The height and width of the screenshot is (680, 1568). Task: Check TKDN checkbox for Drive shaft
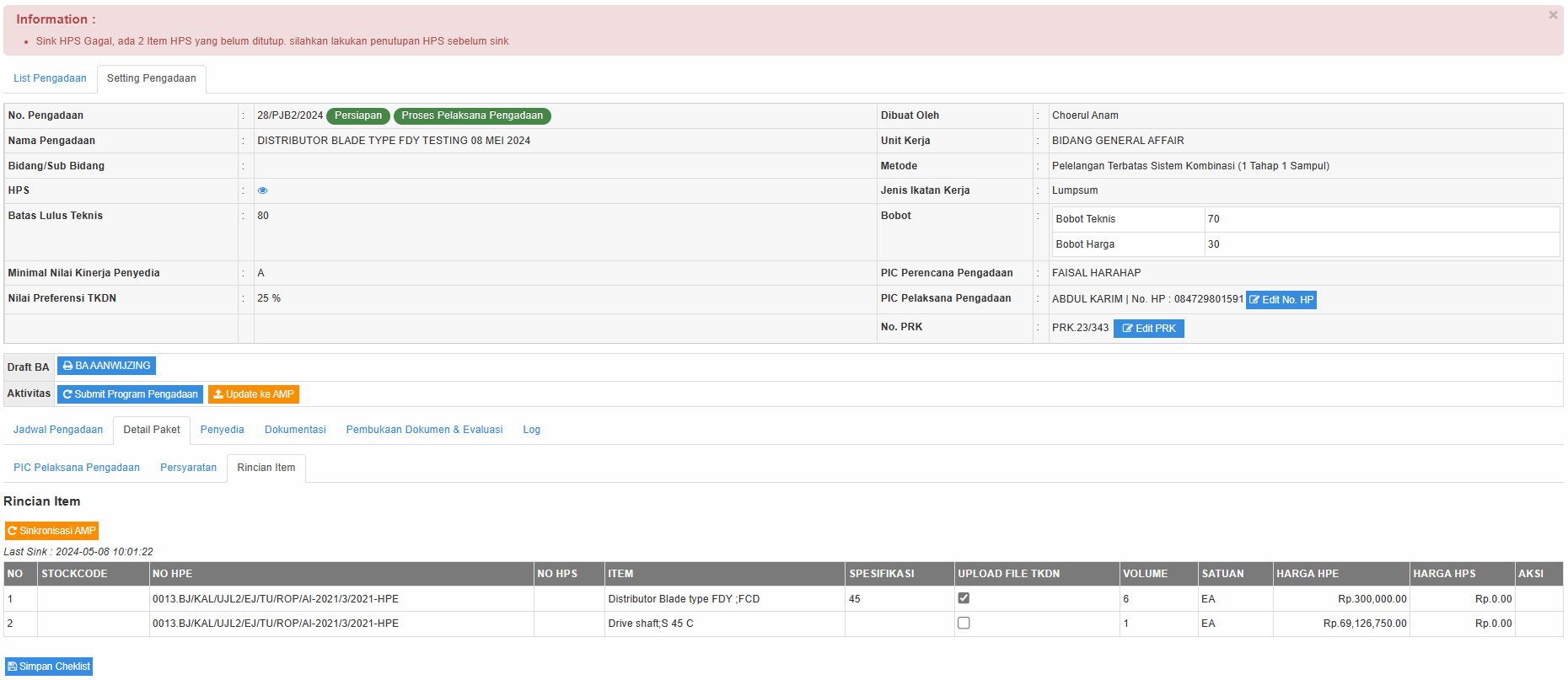pos(964,623)
